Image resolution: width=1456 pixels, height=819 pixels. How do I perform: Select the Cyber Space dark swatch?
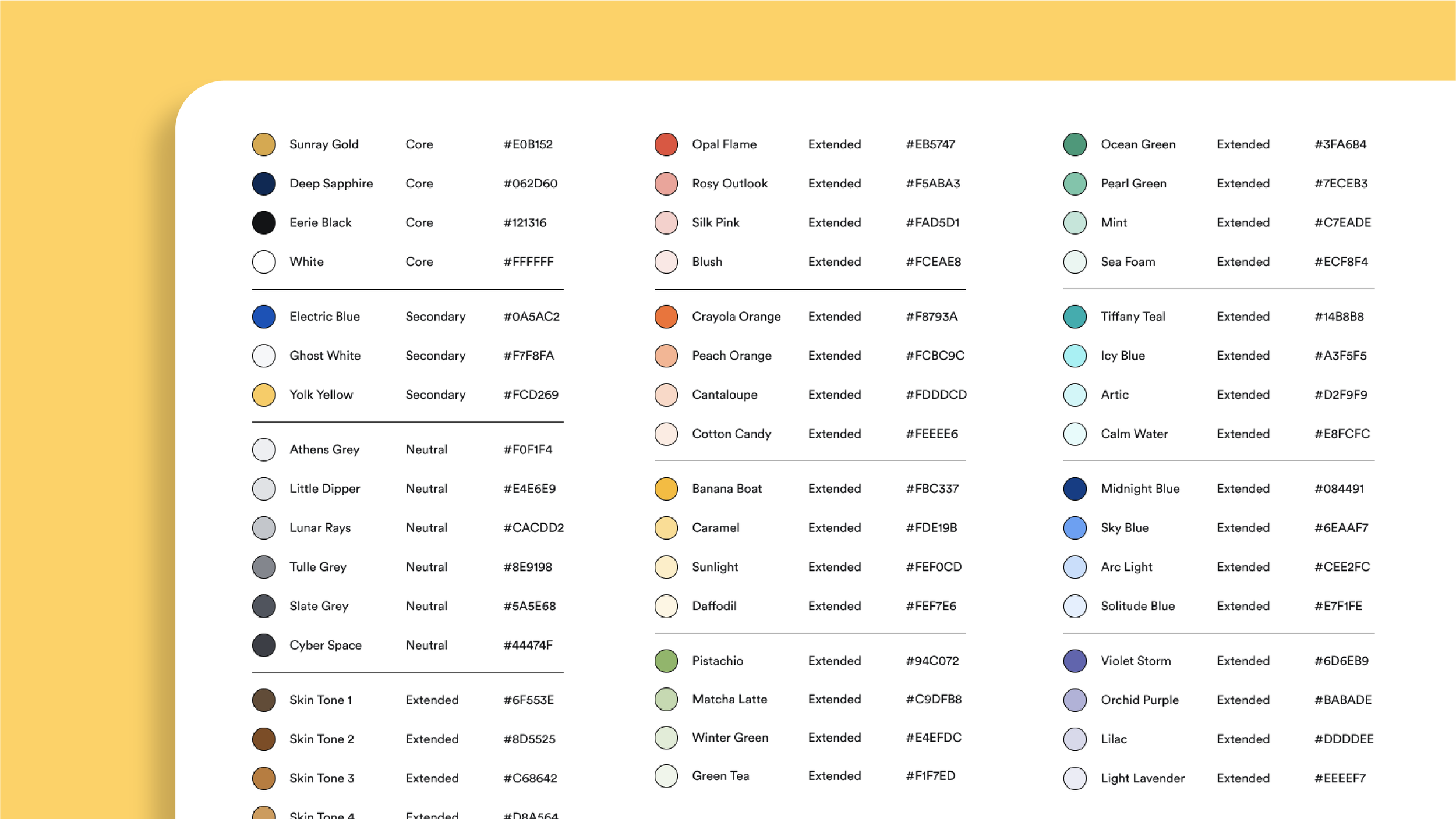(x=263, y=645)
